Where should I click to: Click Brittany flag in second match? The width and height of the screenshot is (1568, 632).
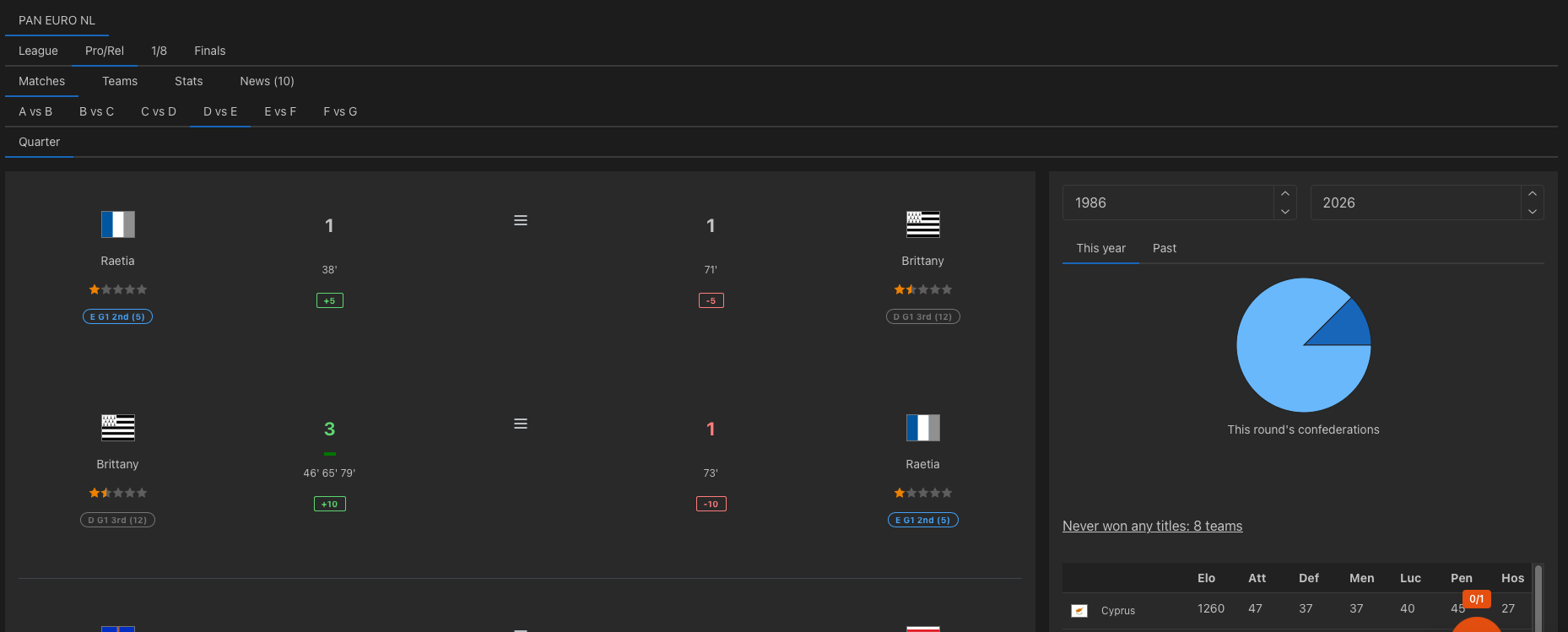click(x=118, y=428)
